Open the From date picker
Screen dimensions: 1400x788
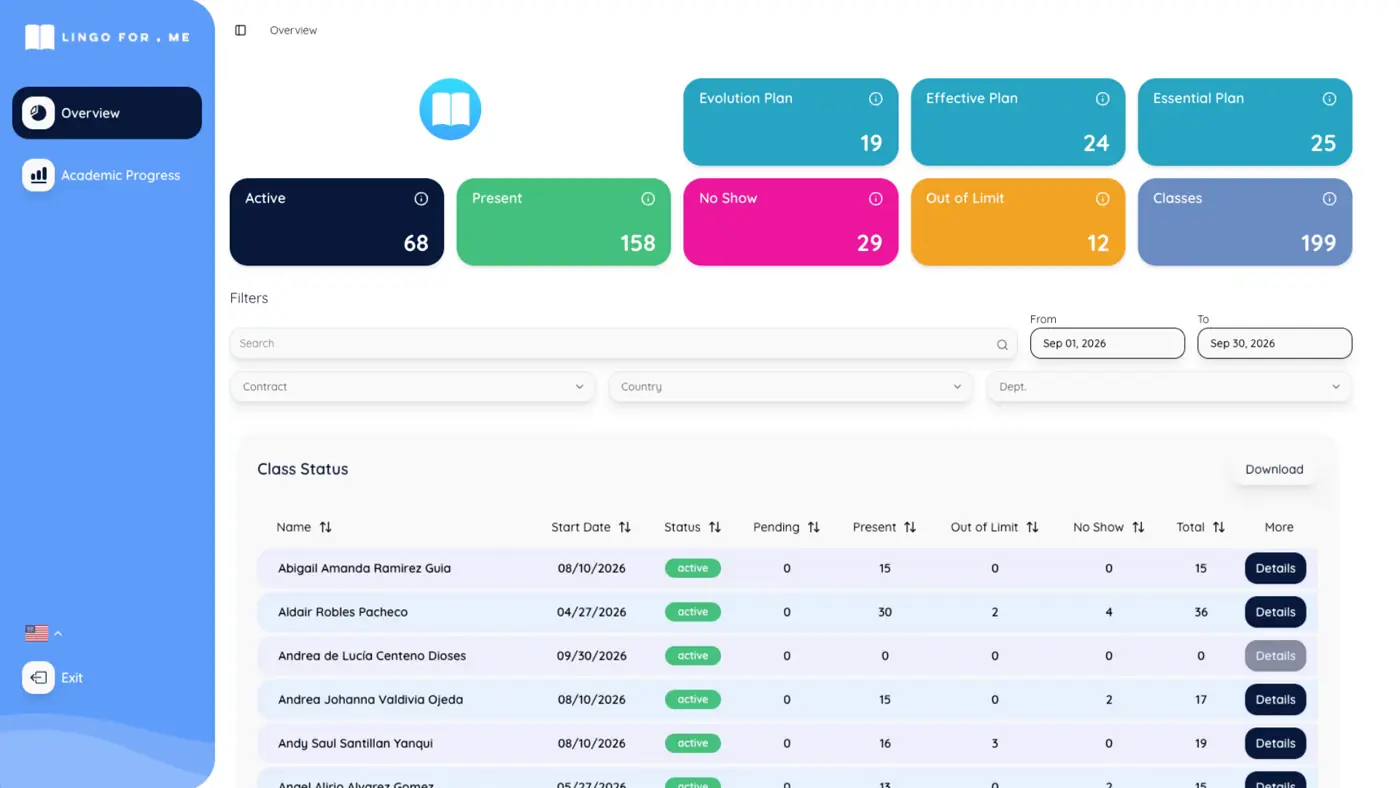tap(1107, 343)
